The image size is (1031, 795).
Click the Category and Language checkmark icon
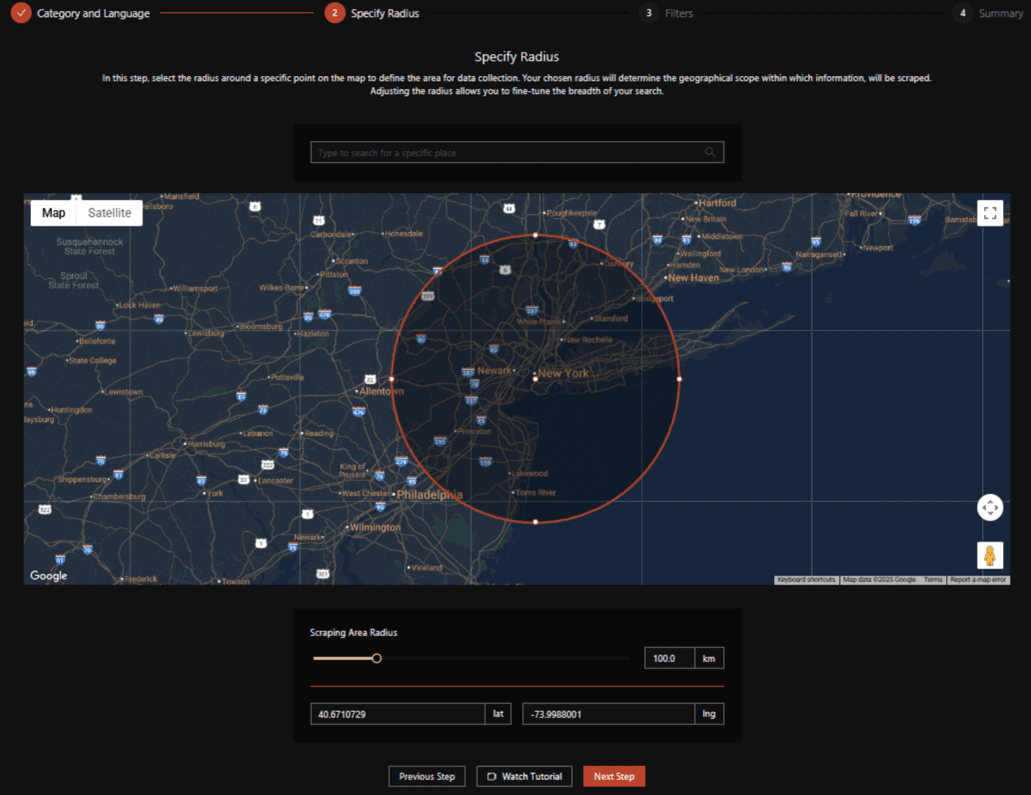pos(21,14)
